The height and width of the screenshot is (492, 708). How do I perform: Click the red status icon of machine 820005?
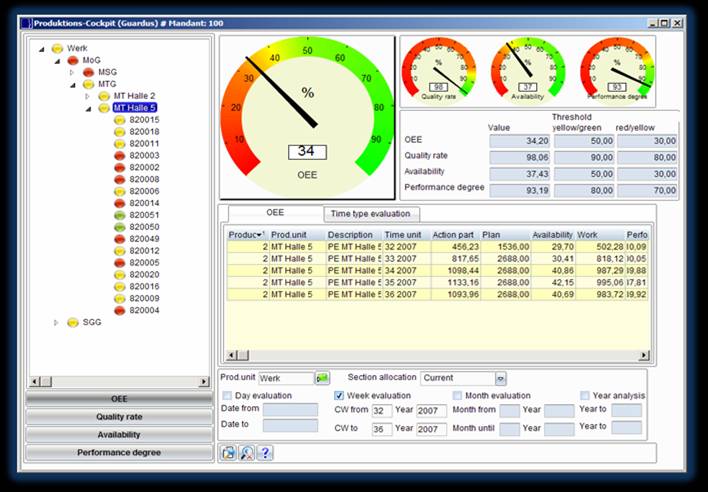point(119,263)
